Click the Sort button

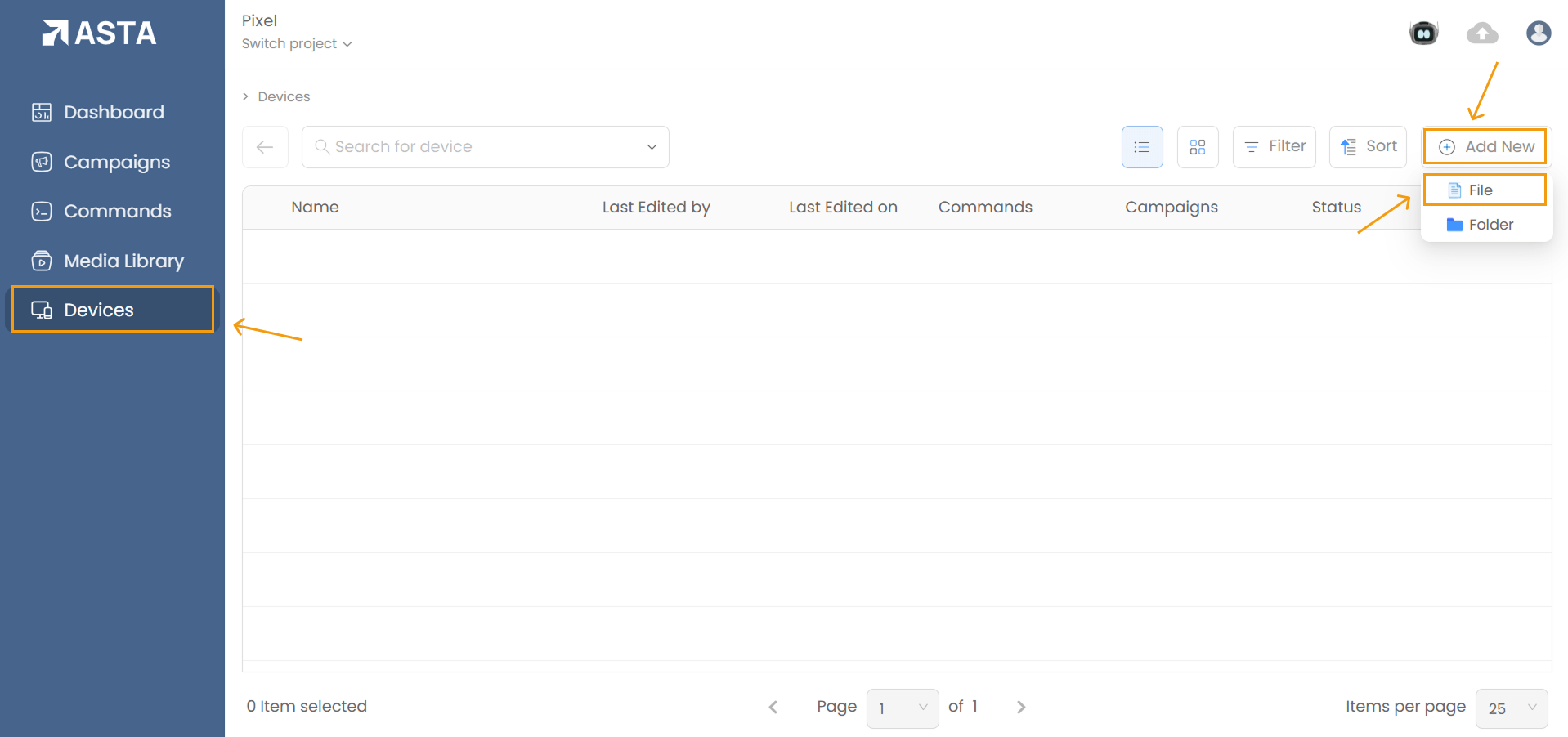pos(1368,146)
